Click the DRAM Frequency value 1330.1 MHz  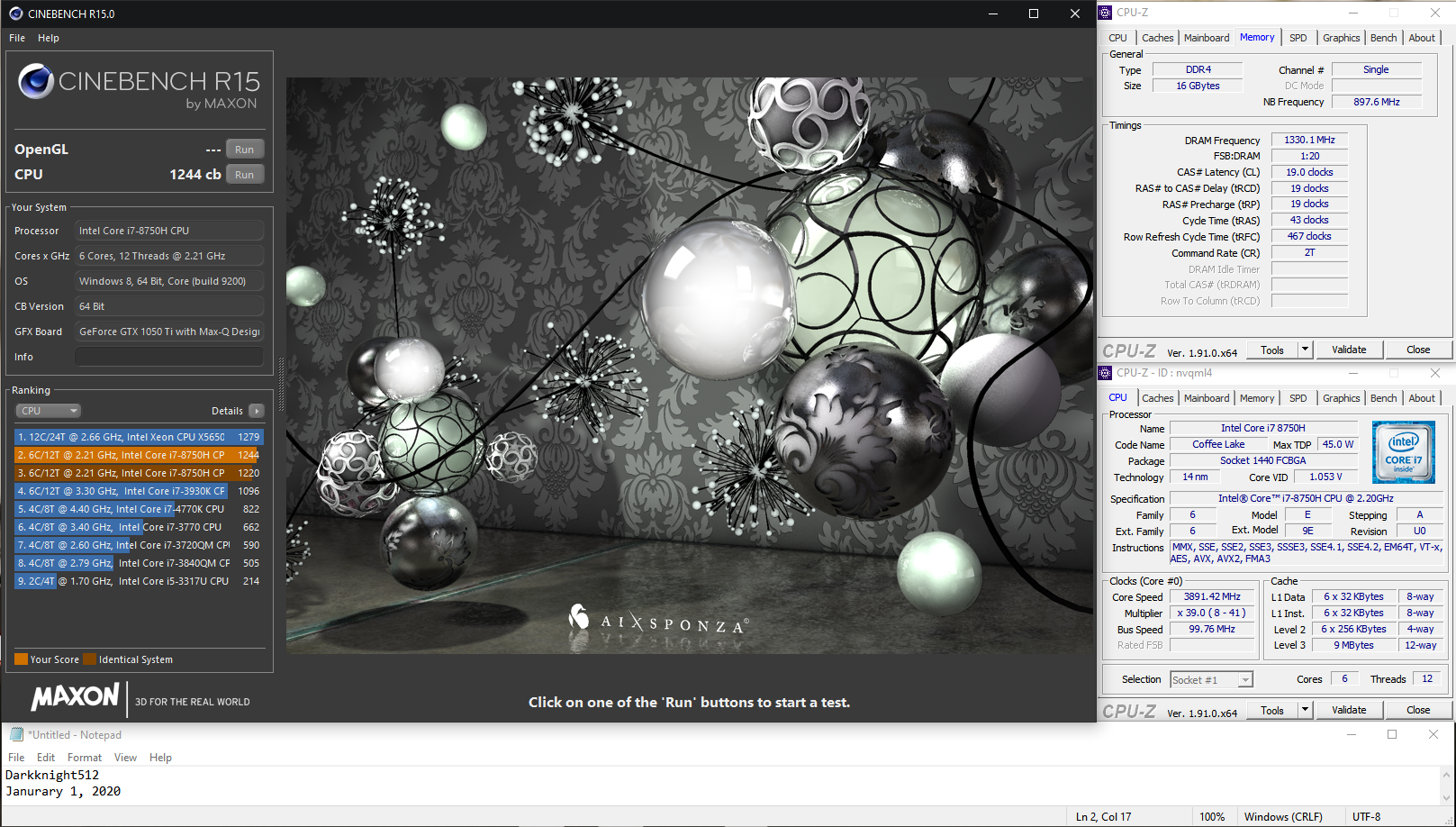[x=1309, y=140]
